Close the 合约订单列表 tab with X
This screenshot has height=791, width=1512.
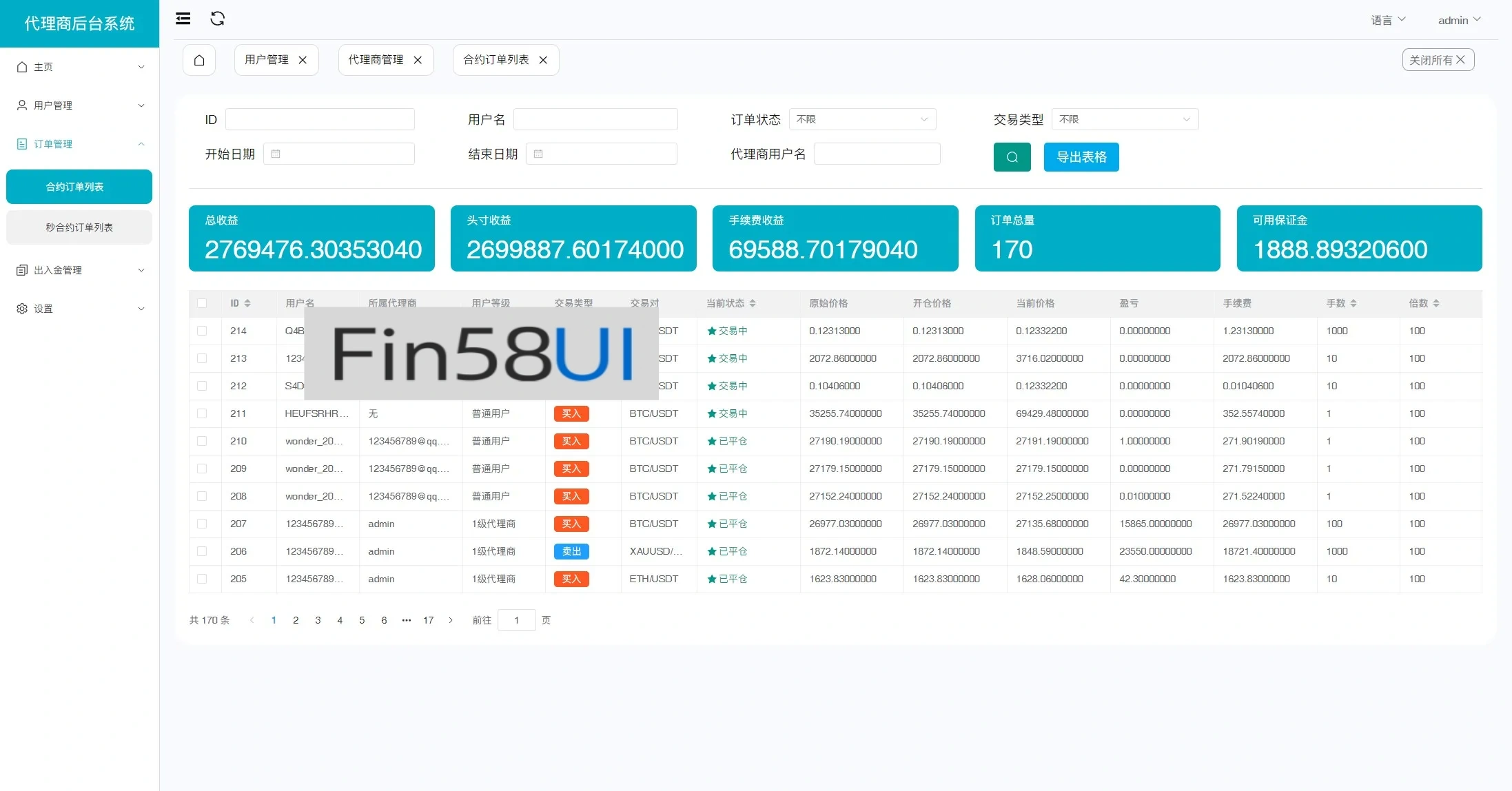(543, 60)
